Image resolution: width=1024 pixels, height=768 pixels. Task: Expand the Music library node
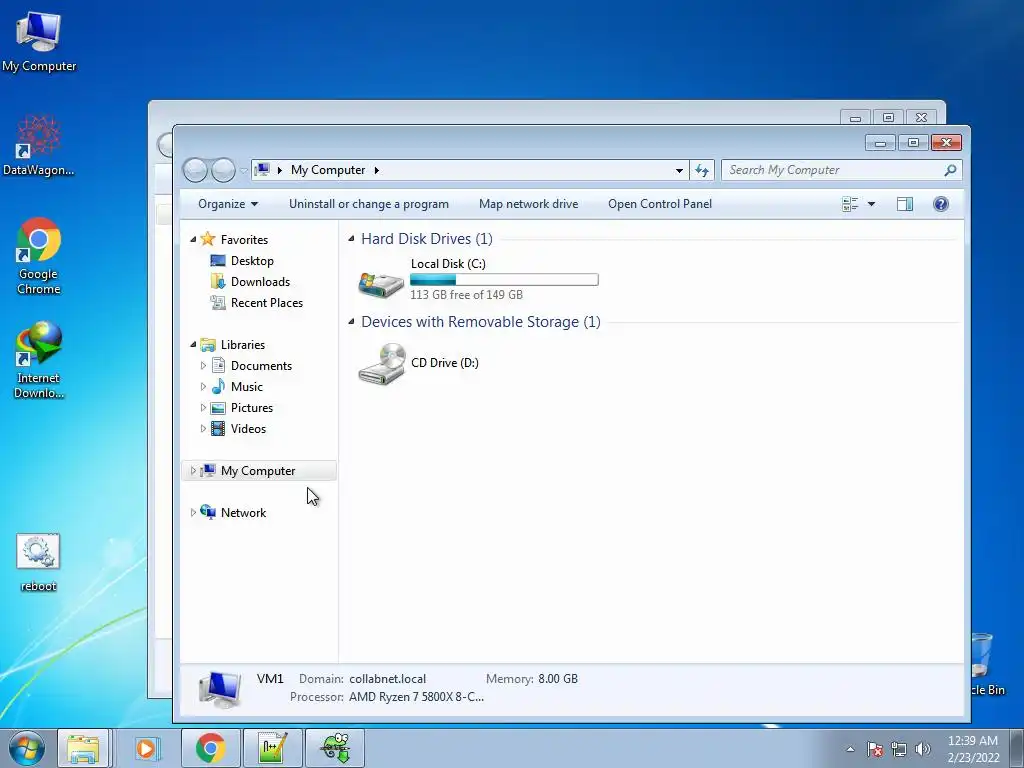(x=203, y=387)
